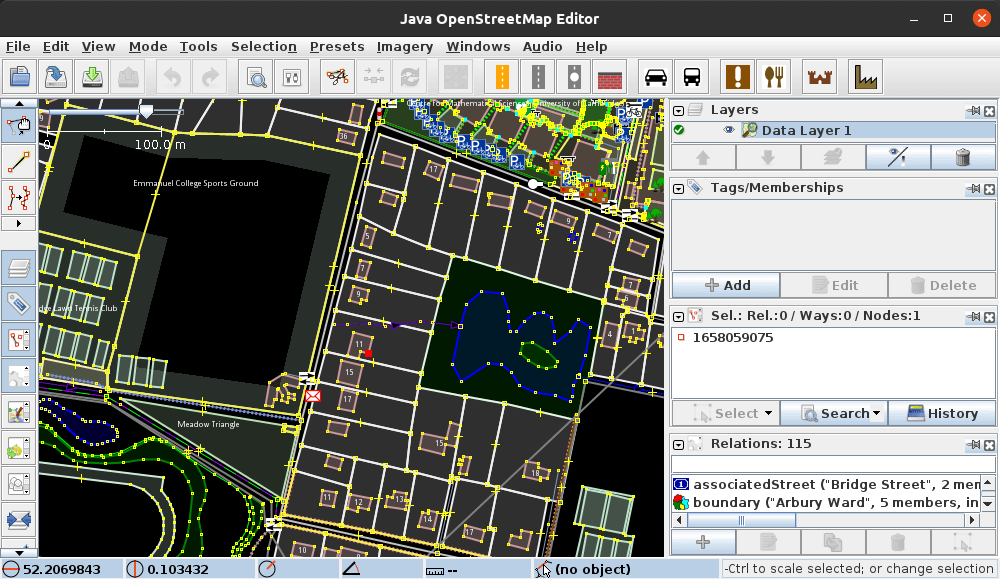Image resolution: width=1000 pixels, height=579 pixels.
Task: Select node 1658059075 in selection list
Action: 833,337
